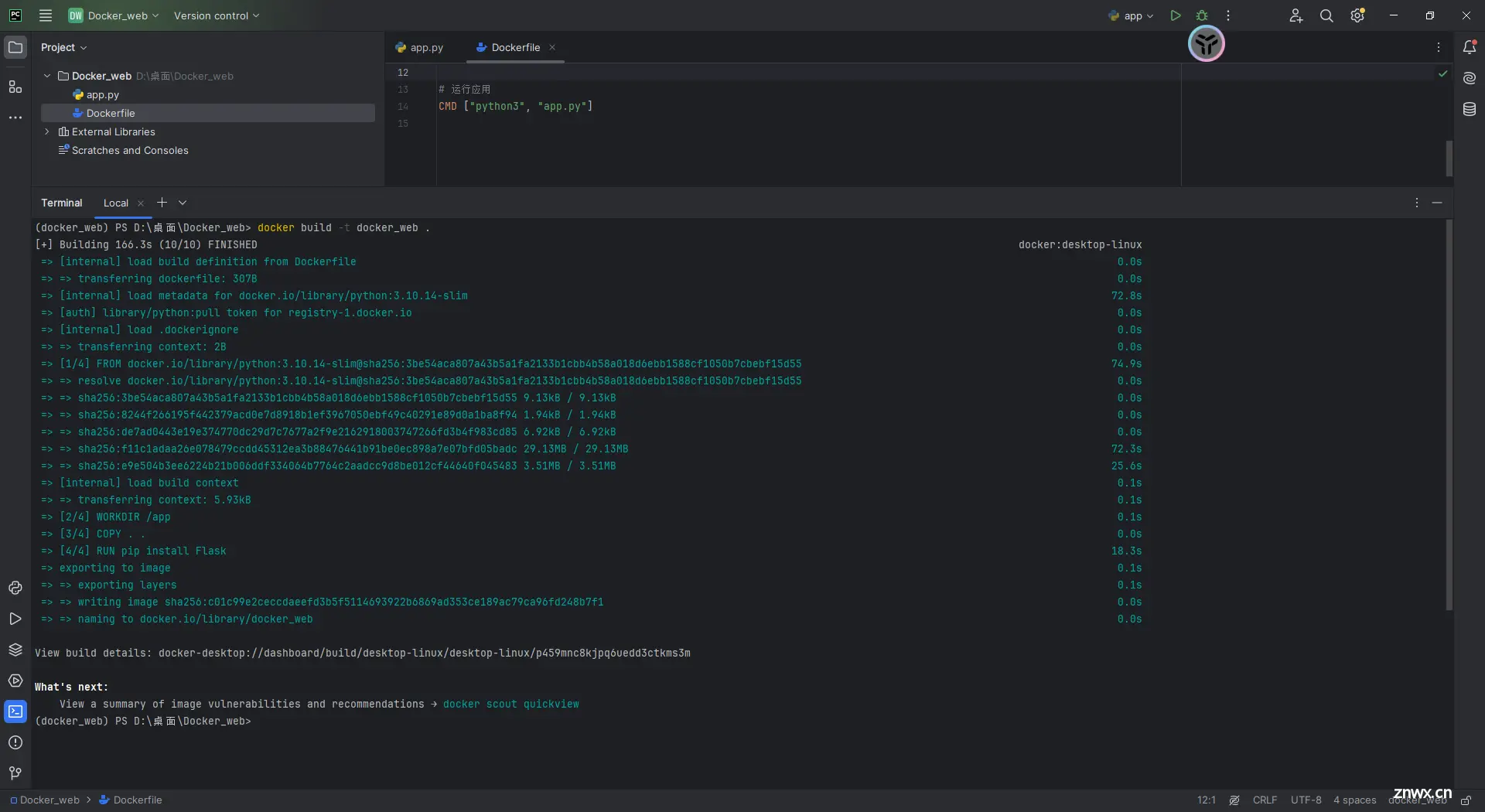Open IDE settings gear
This screenshot has width=1485, height=812.
tap(1357, 15)
